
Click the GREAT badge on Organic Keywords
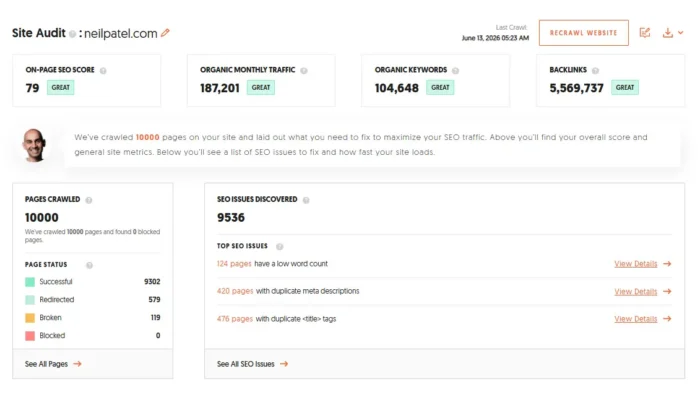[x=440, y=88]
